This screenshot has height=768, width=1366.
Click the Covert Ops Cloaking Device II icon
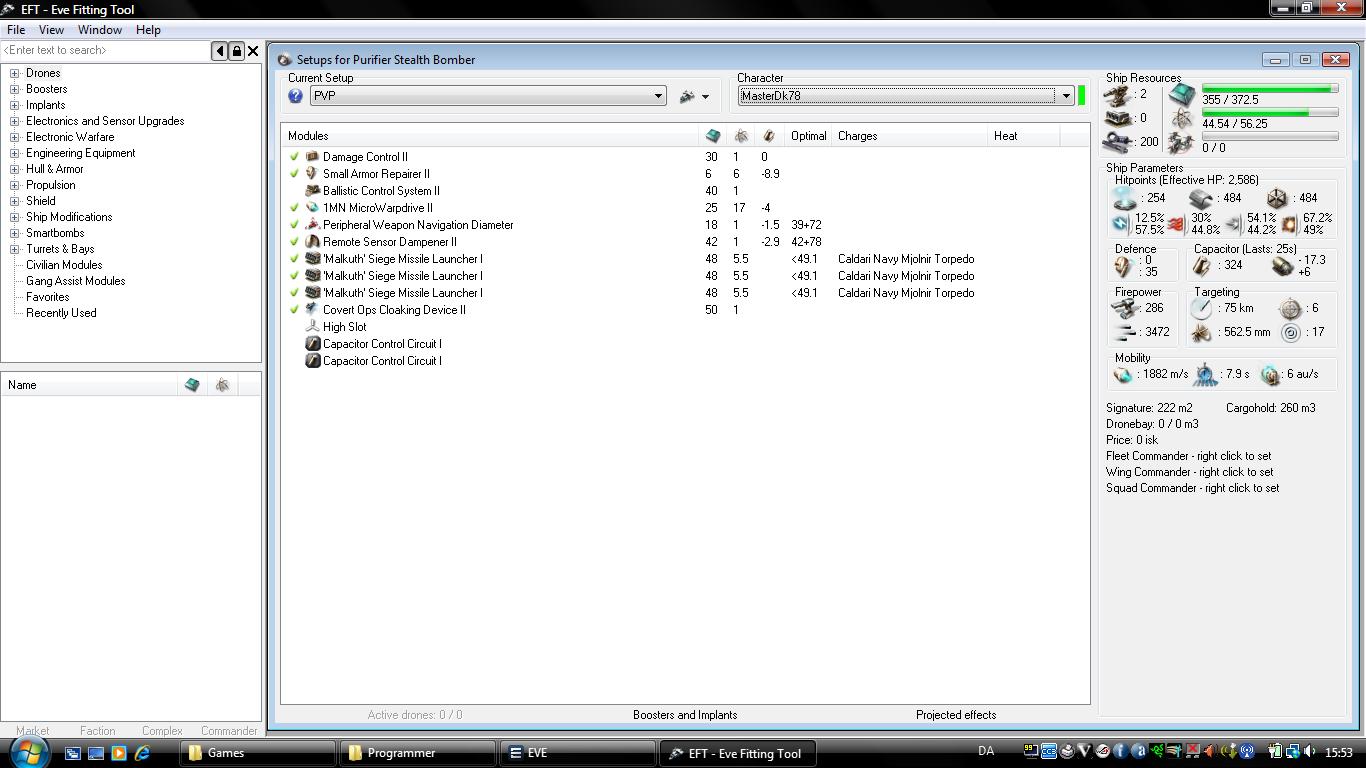coord(312,310)
